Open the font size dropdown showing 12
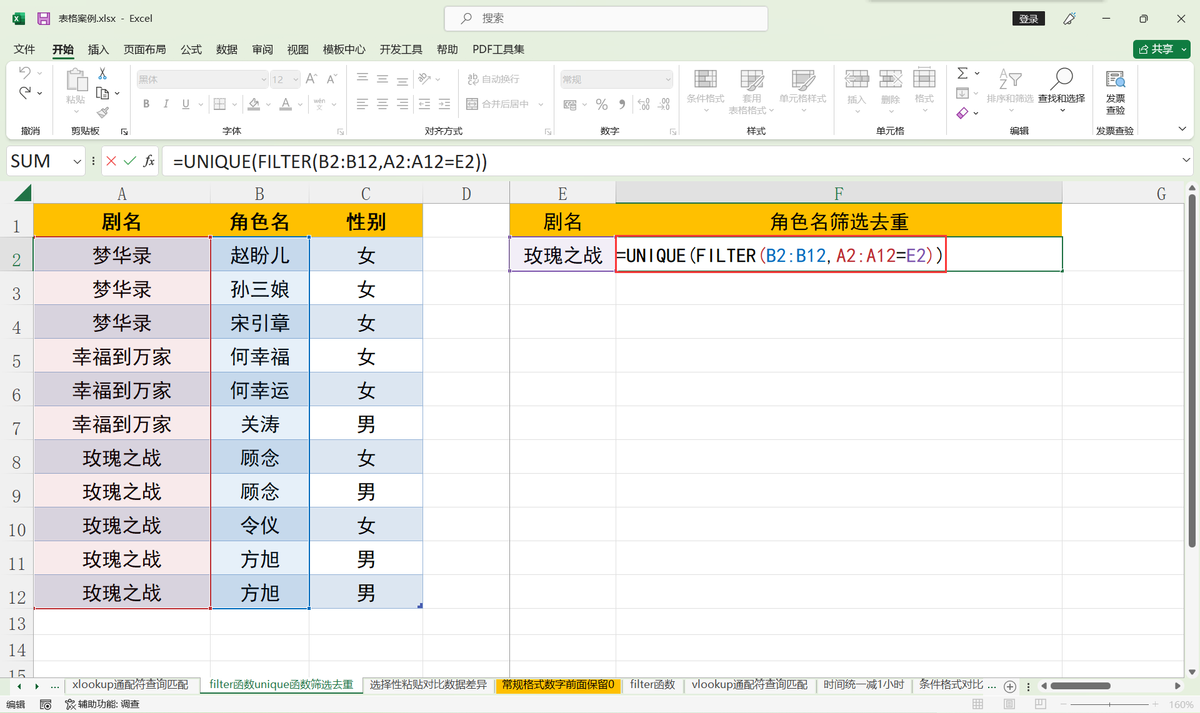 [x=294, y=79]
